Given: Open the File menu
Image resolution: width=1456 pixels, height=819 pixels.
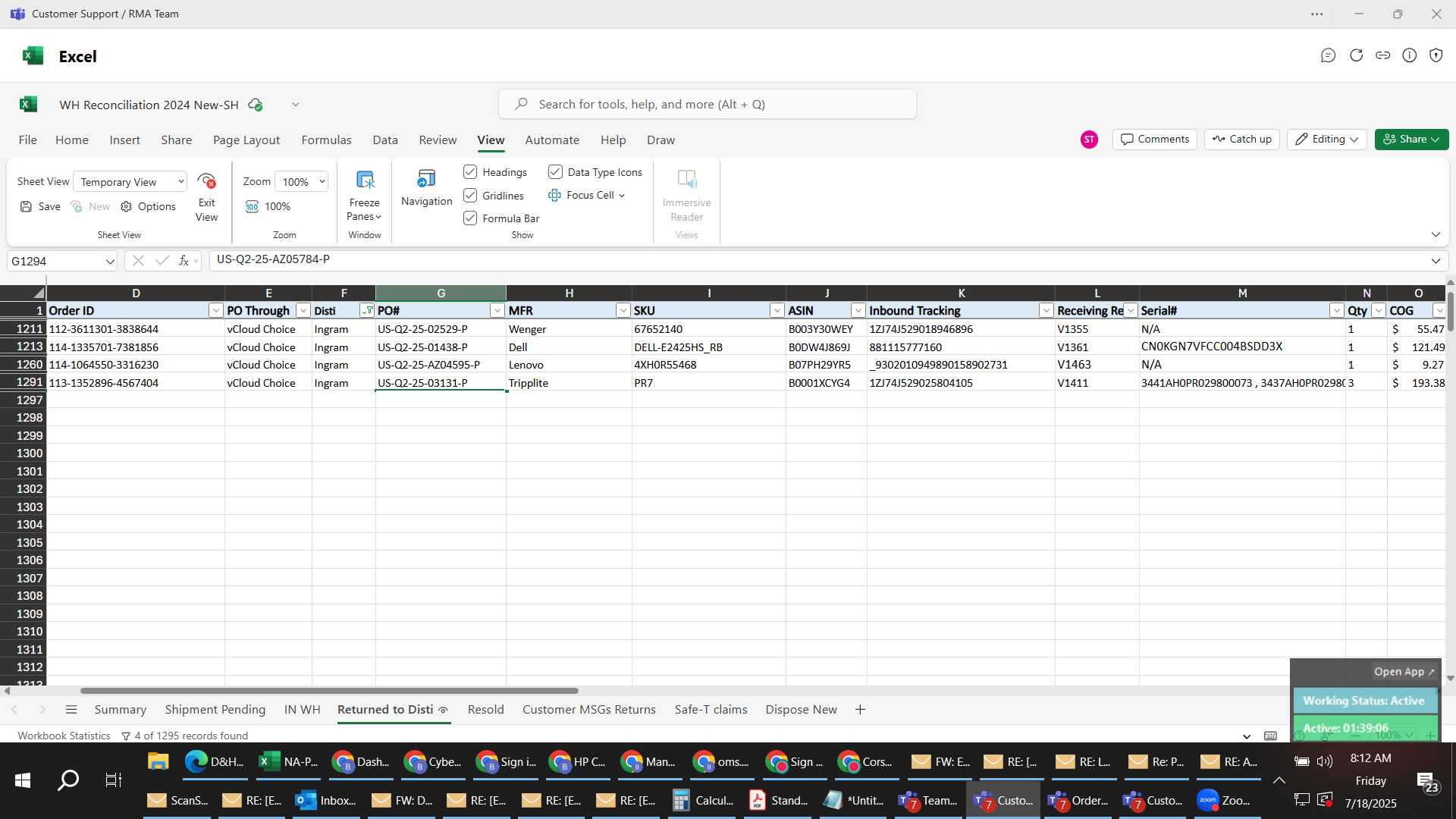Looking at the screenshot, I should (x=28, y=140).
